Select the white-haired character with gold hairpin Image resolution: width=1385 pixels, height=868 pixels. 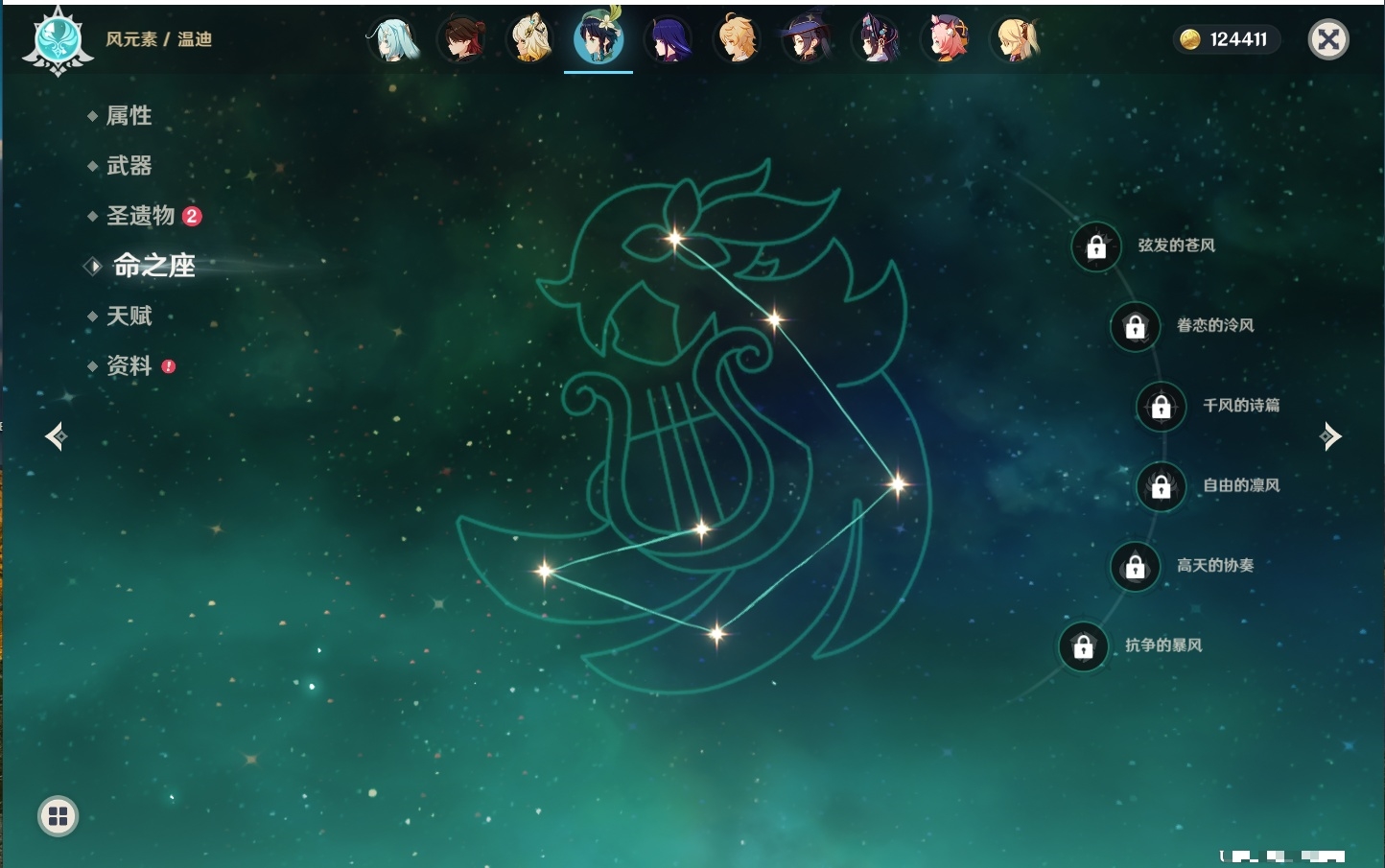click(x=530, y=39)
